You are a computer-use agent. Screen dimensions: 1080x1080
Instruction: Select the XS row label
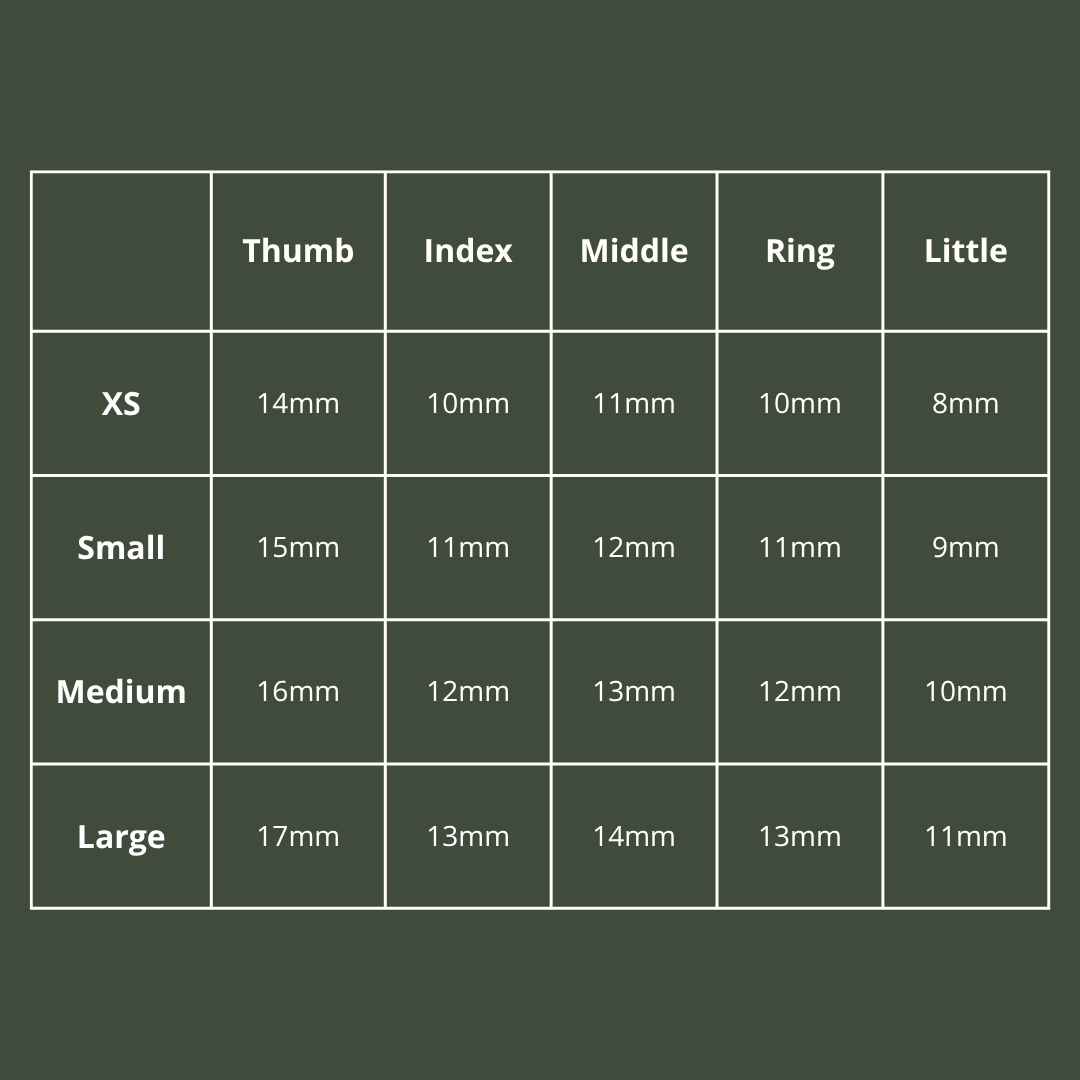click(x=121, y=403)
